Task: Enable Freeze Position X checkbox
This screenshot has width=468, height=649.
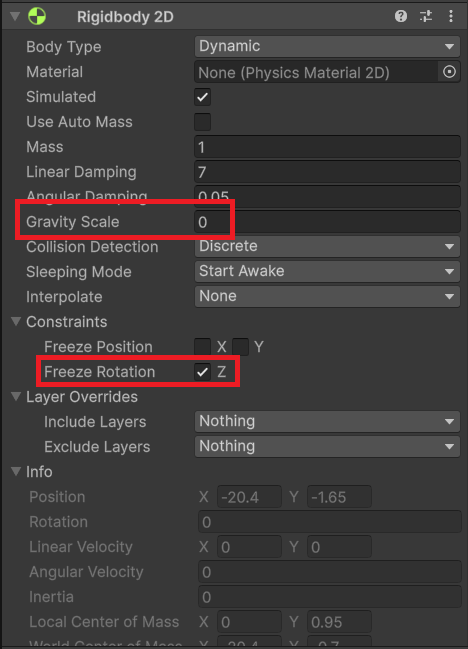Action: [202, 347]
